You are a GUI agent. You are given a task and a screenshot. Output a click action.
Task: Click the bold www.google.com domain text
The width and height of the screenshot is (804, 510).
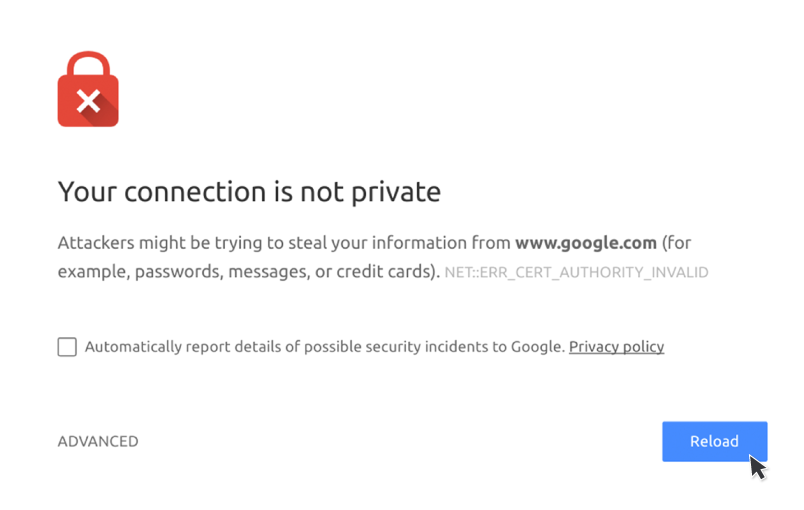[x=585, y=243]
